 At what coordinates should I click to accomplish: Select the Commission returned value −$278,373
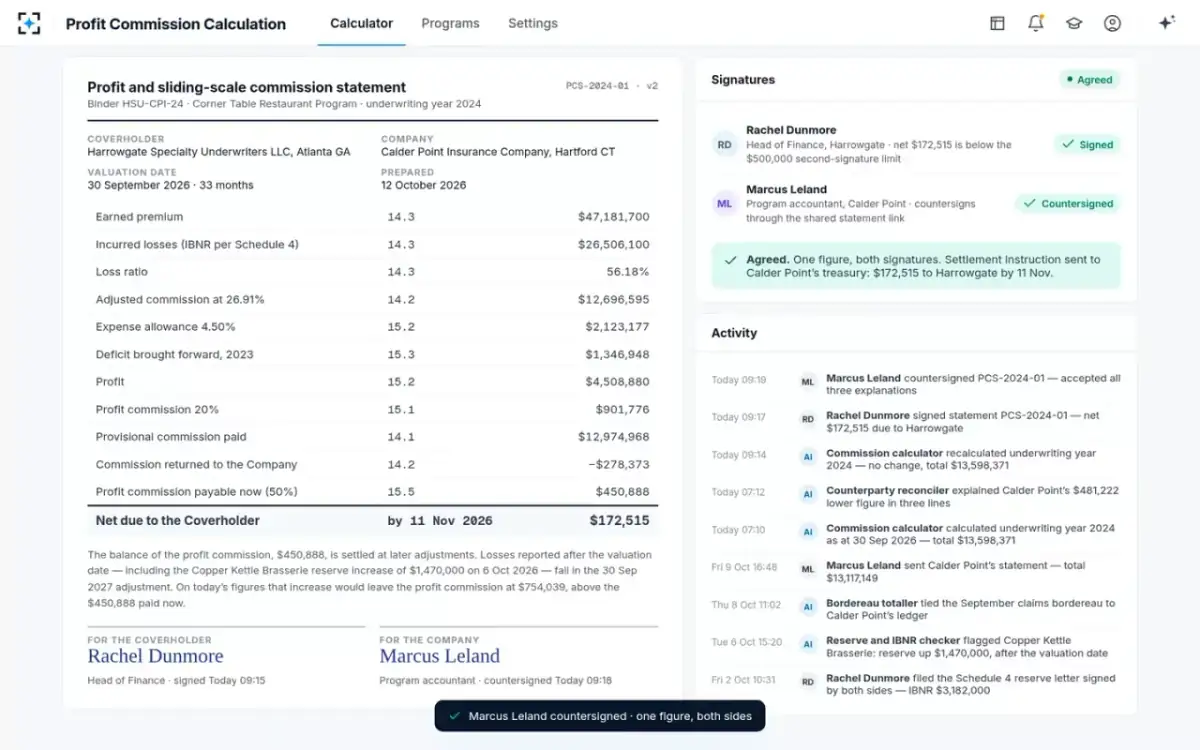[619, 464]
